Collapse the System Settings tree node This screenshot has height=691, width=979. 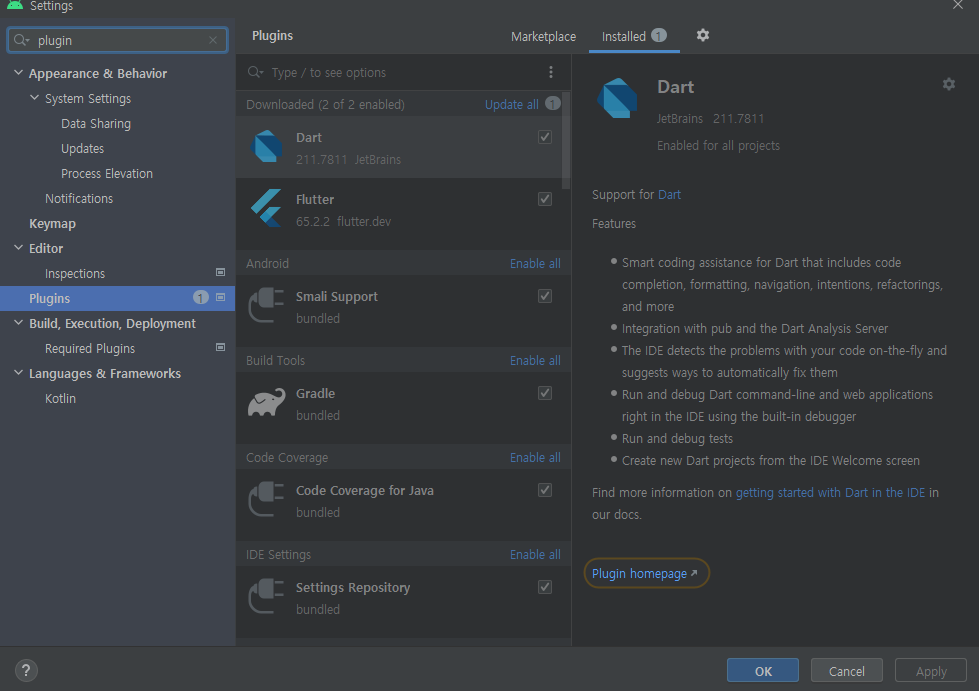point(34,98)
